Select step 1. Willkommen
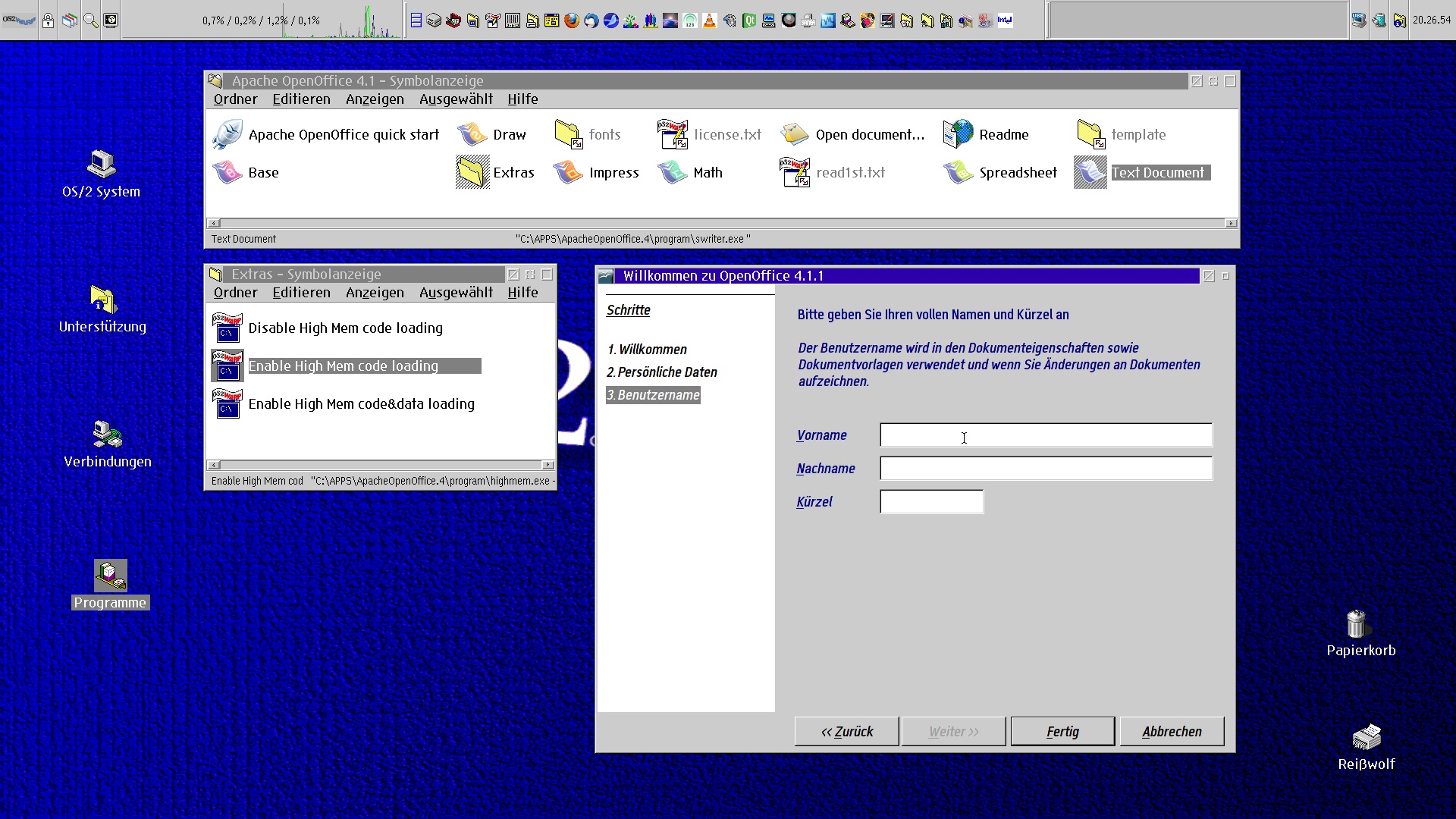 click(x=647, y=349)
